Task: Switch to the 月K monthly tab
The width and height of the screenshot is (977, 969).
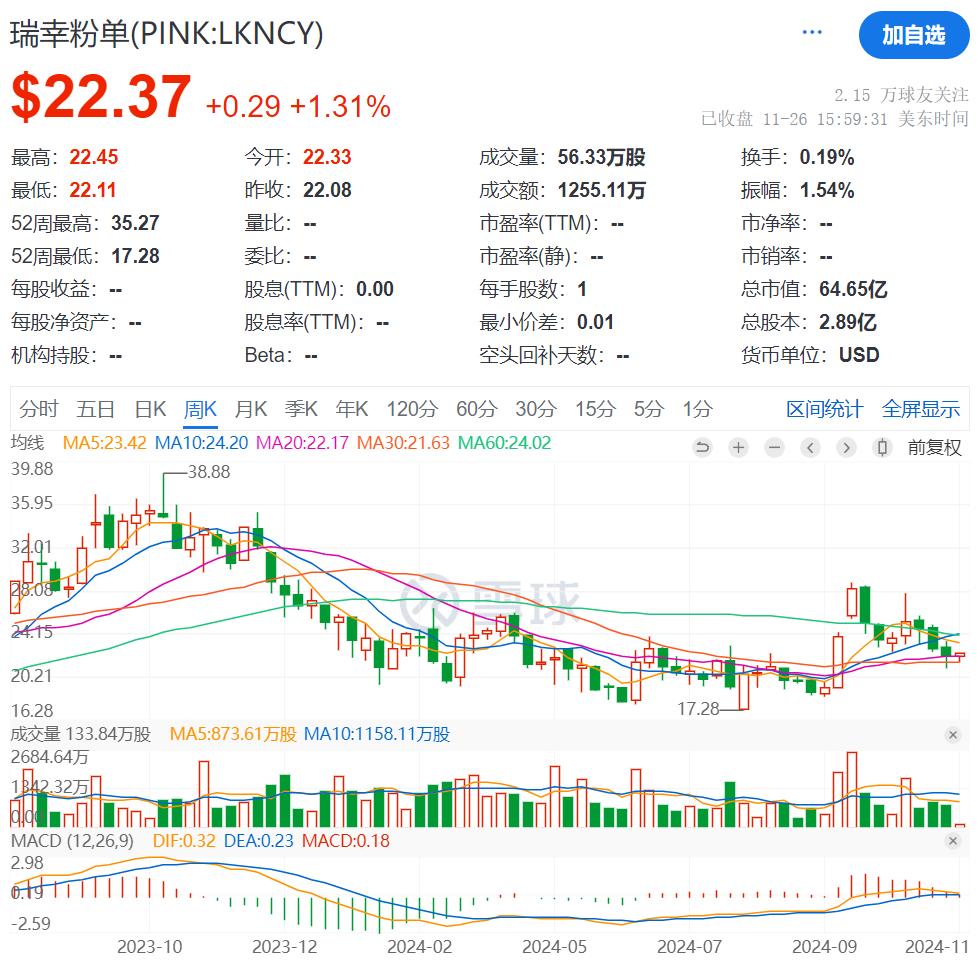Action: [251, 409]
